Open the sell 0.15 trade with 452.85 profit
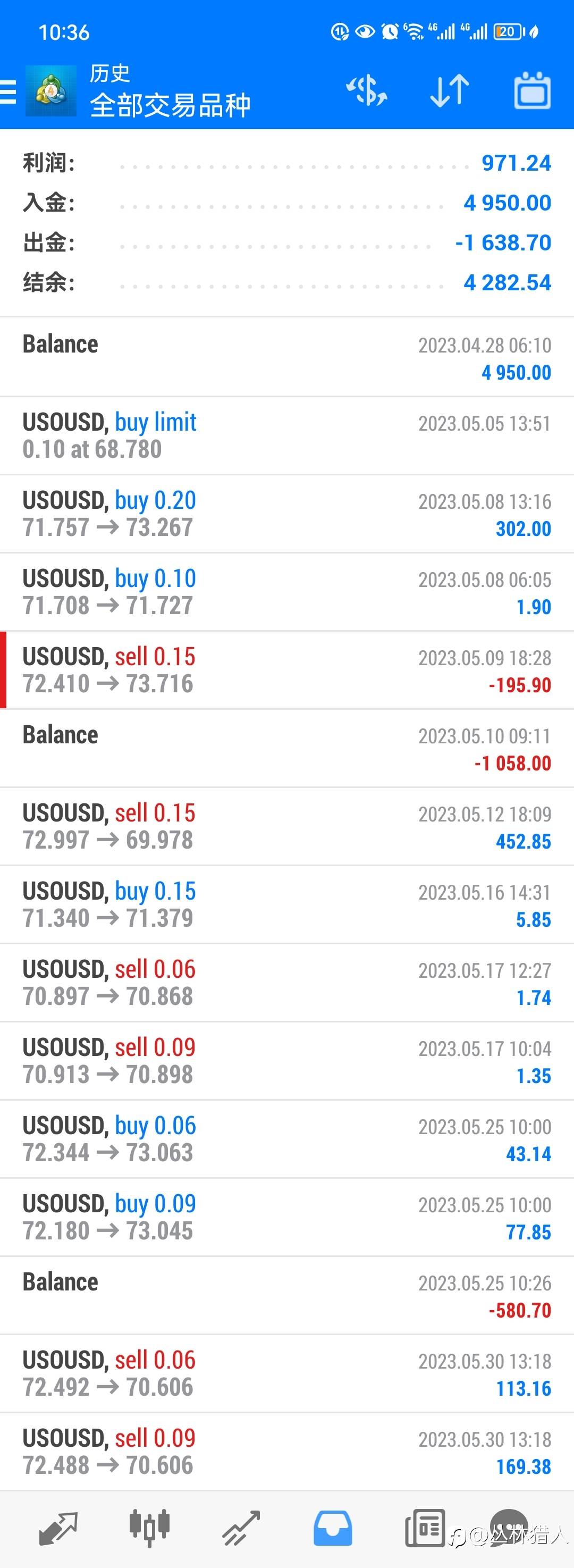The width and height of the screenshot is (574, 1568). (x=286, y=827)
